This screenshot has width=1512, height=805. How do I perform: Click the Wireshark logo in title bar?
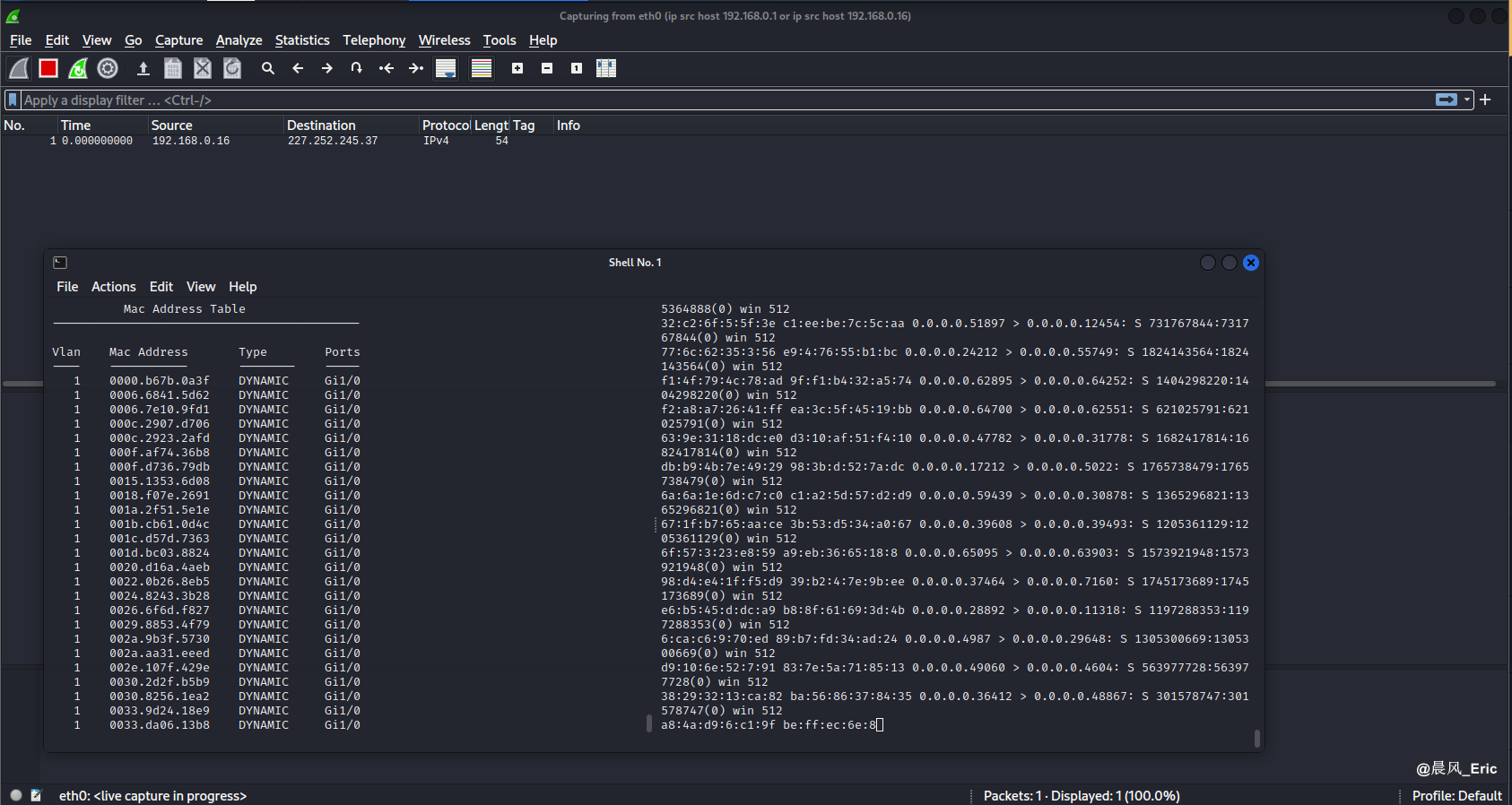tap(13, 16)
